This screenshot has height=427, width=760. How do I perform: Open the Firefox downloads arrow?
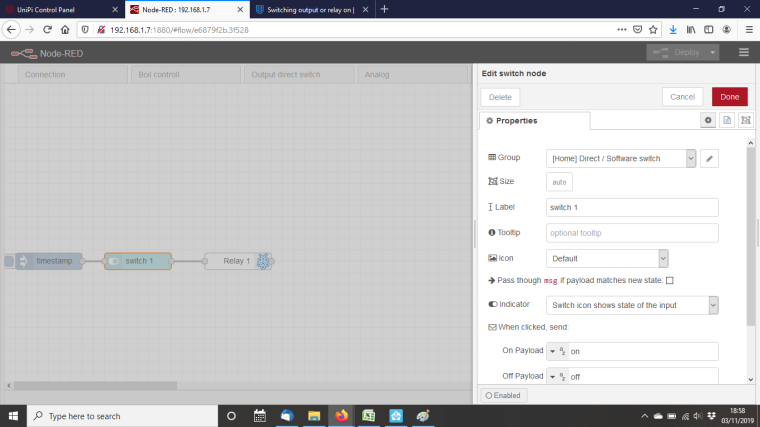coord(673,30)
